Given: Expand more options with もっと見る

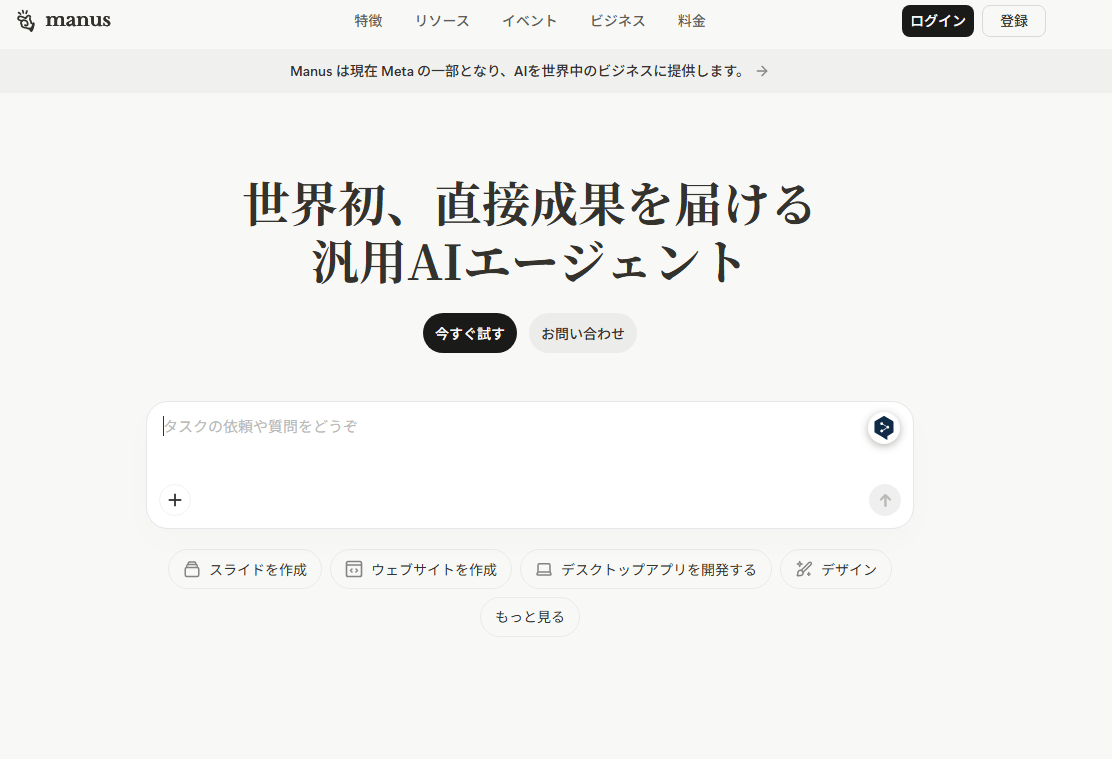Looking at the screenshot, I should click(530, 617).
